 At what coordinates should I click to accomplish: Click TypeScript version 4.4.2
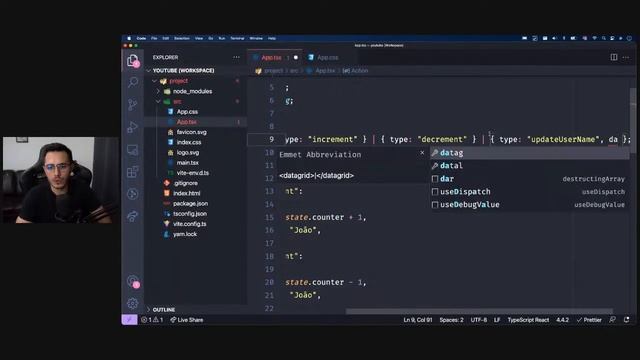(562, 320)
